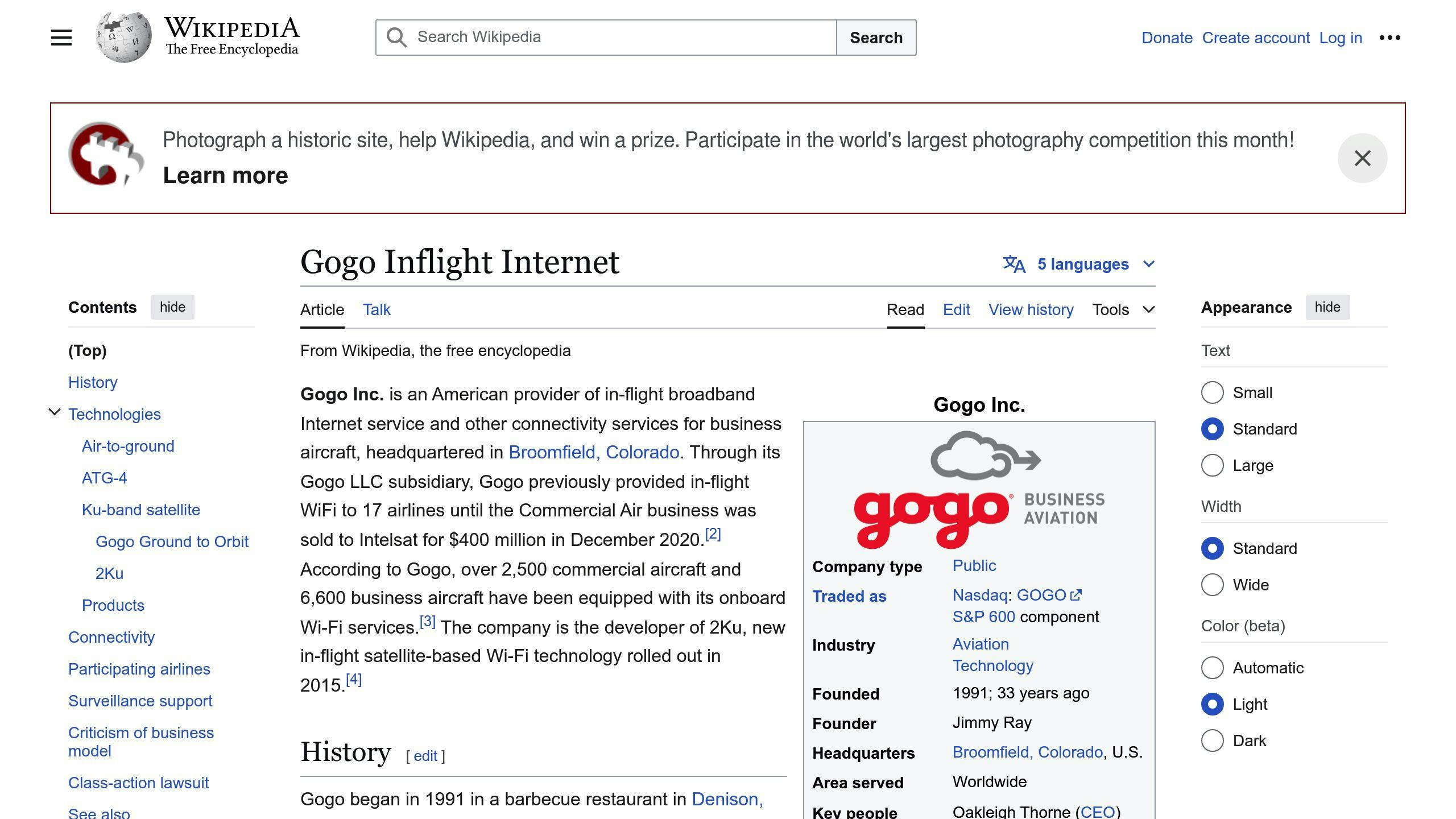
Task: Click the Search button
Action: 876,38
